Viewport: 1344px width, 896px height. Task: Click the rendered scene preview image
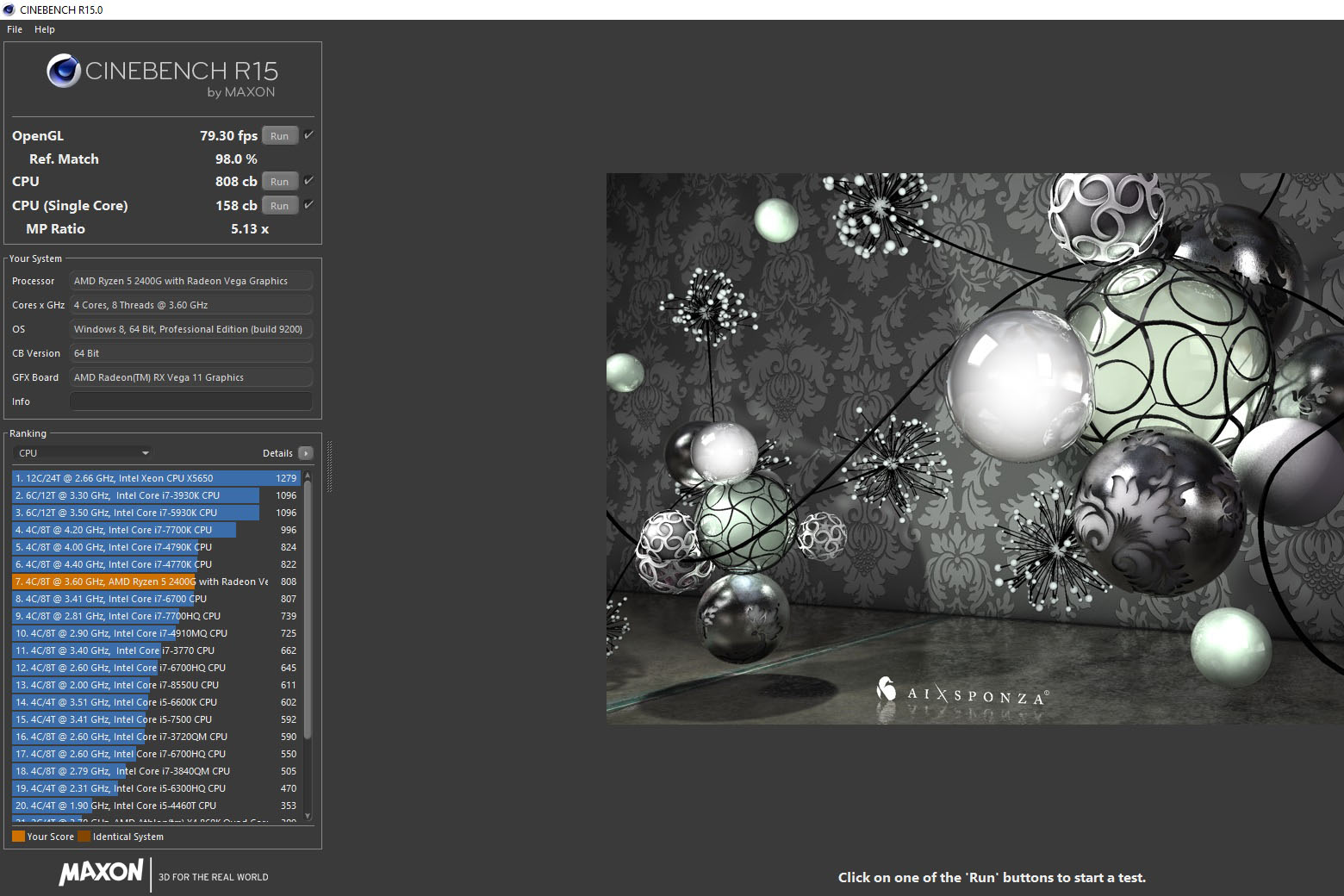(975, 449)
